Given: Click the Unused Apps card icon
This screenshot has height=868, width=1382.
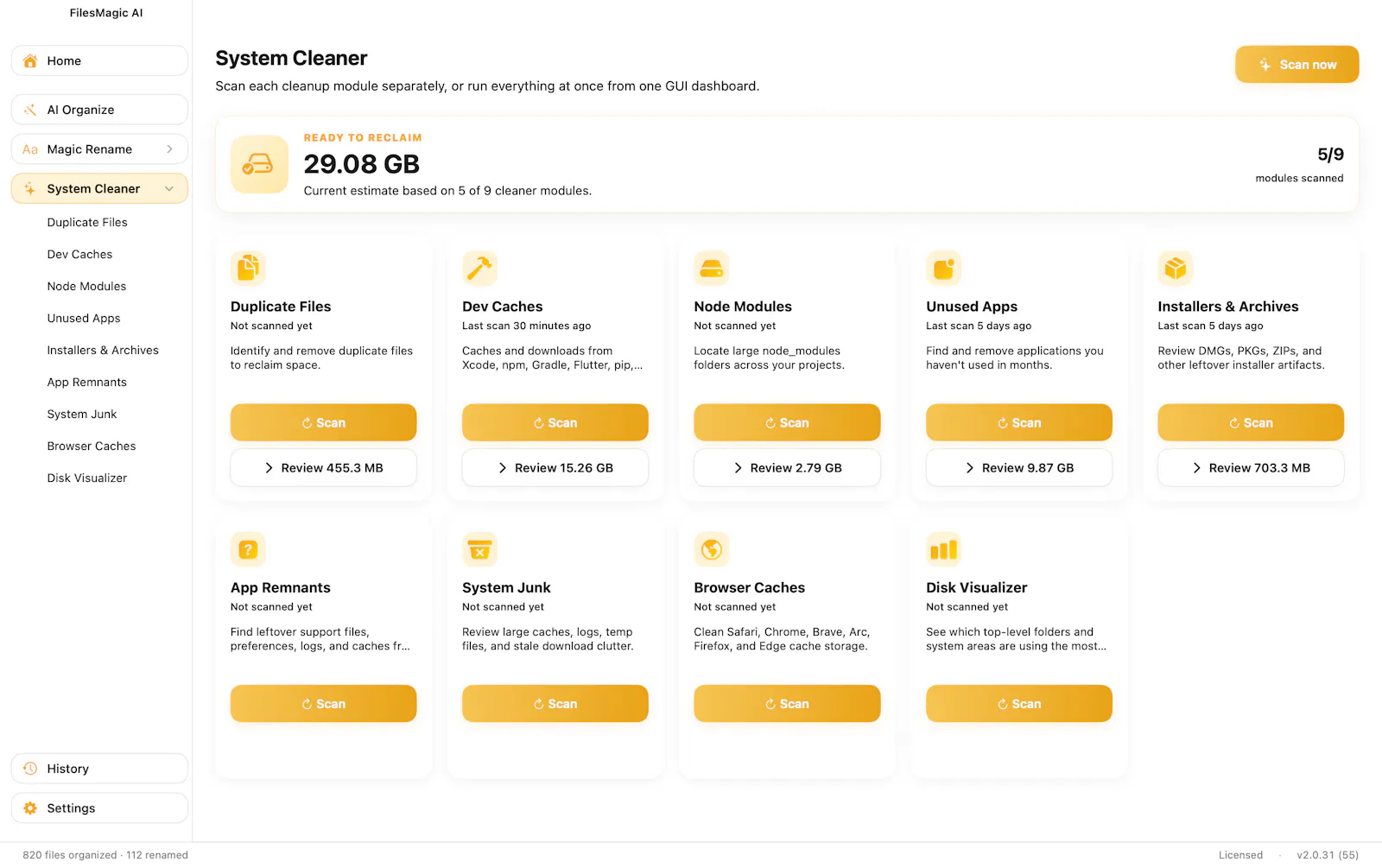Looking at the screenshot, I should click(x=943, y=269).
